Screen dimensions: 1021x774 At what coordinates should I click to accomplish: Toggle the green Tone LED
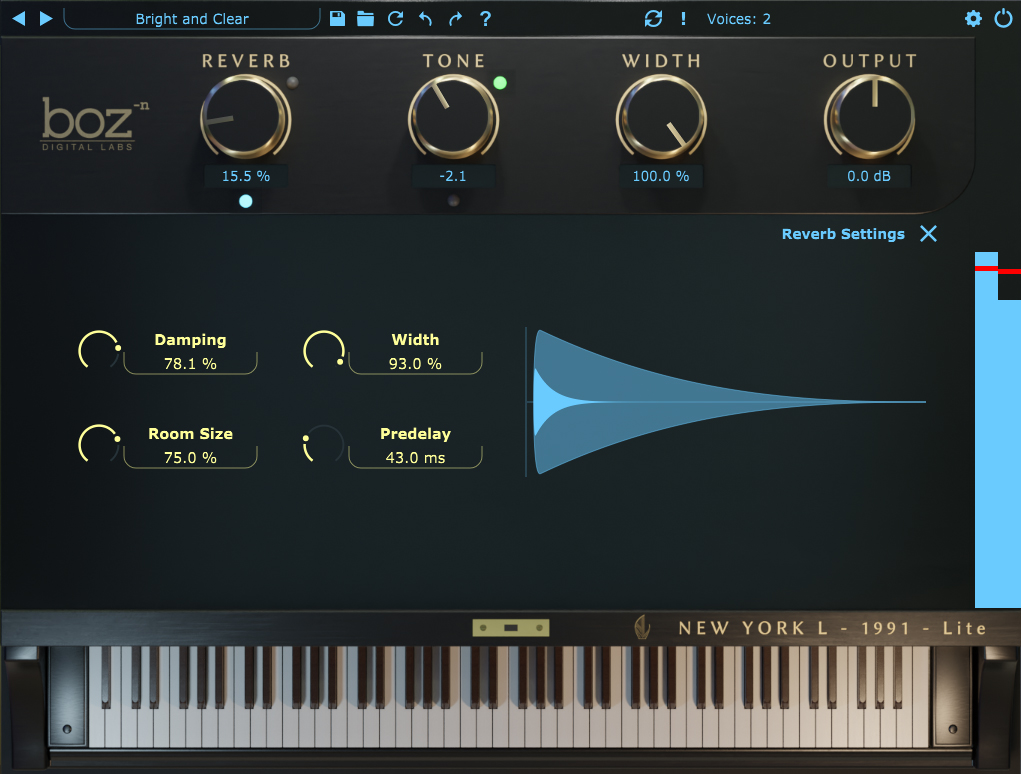coord(500,83)
